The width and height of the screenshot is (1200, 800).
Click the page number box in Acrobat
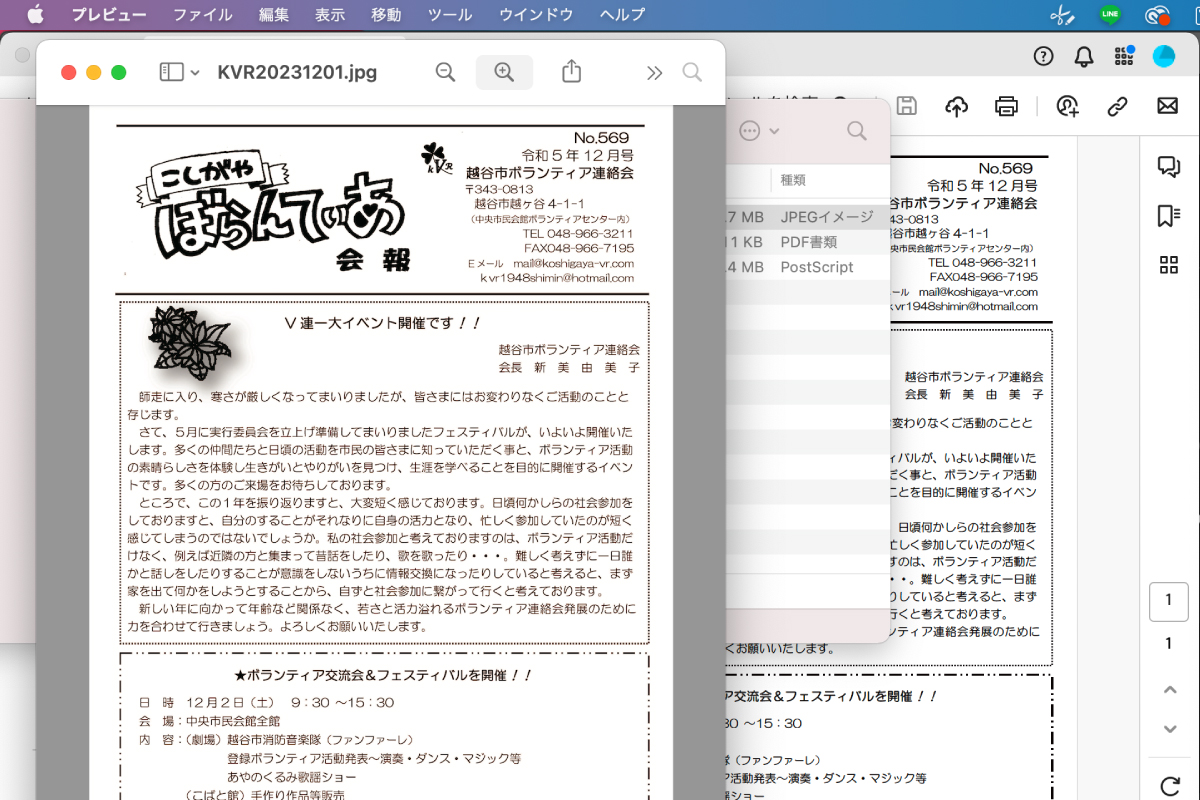[1168, 600]
